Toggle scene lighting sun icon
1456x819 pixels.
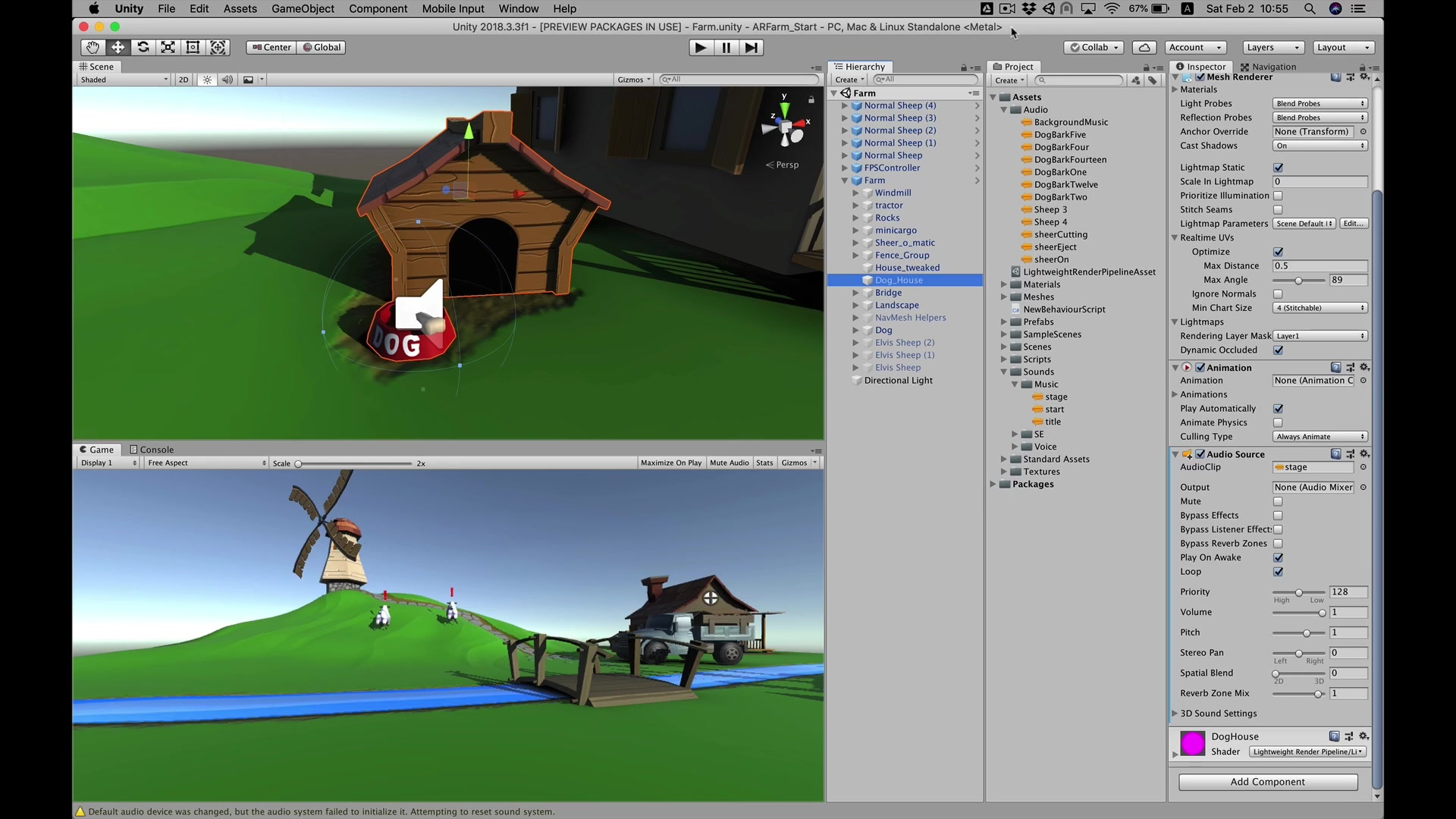(207, 79)
